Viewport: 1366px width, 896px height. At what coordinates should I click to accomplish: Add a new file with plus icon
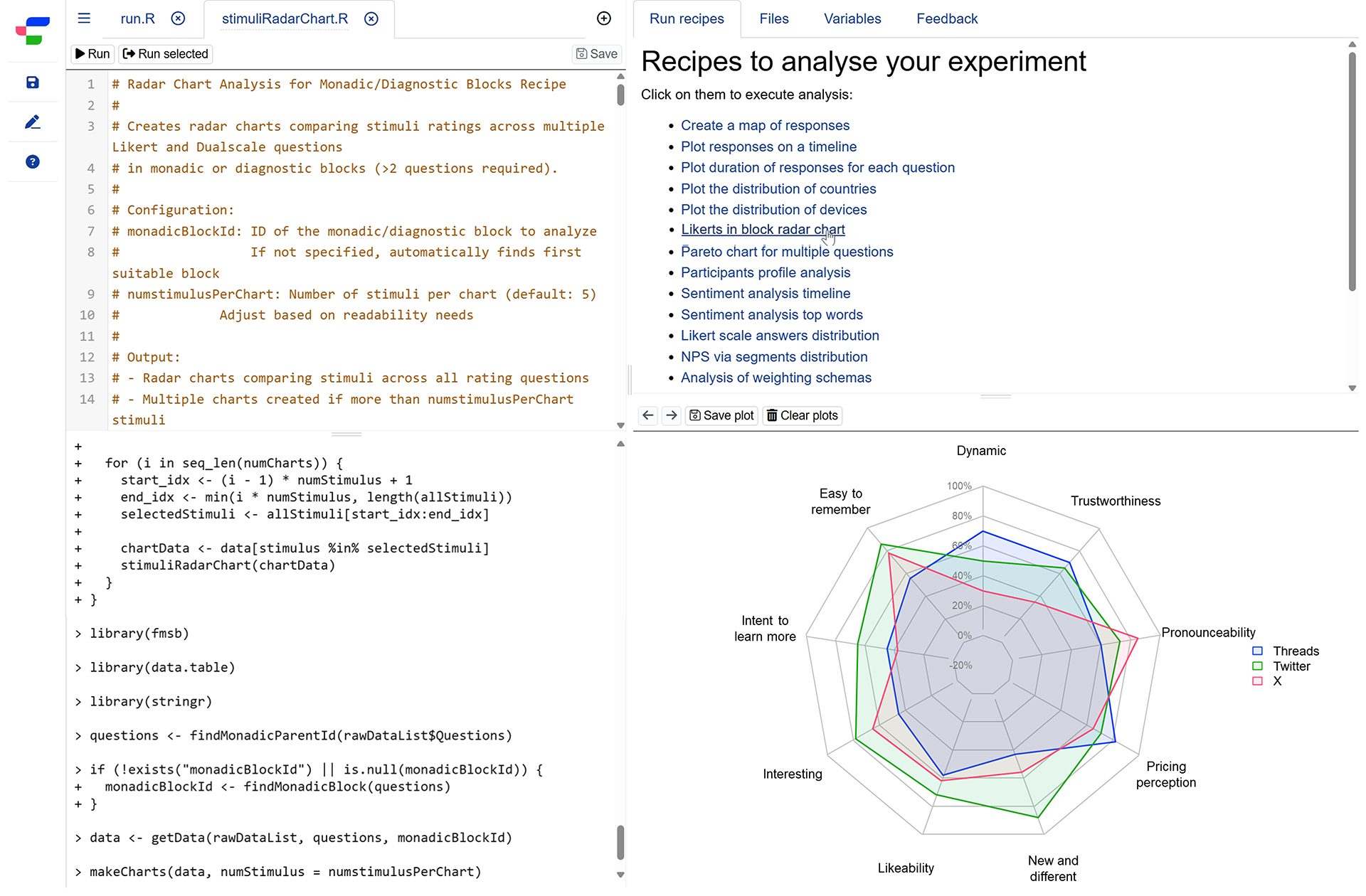[603, 18]
